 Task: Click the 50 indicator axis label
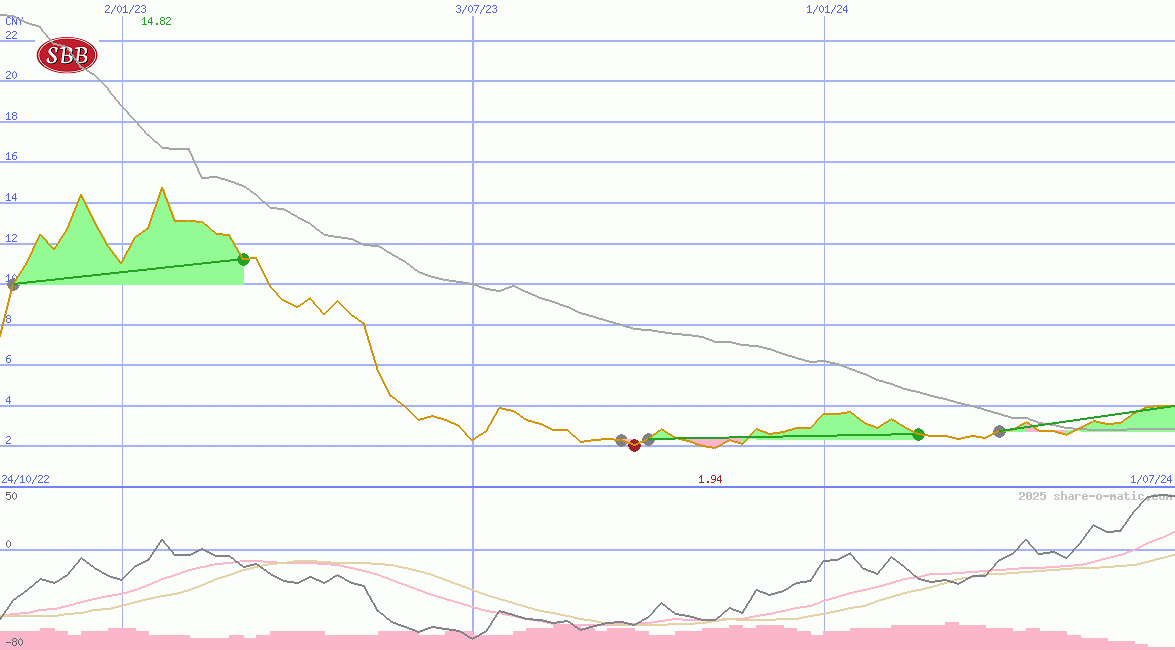[11, 496]
